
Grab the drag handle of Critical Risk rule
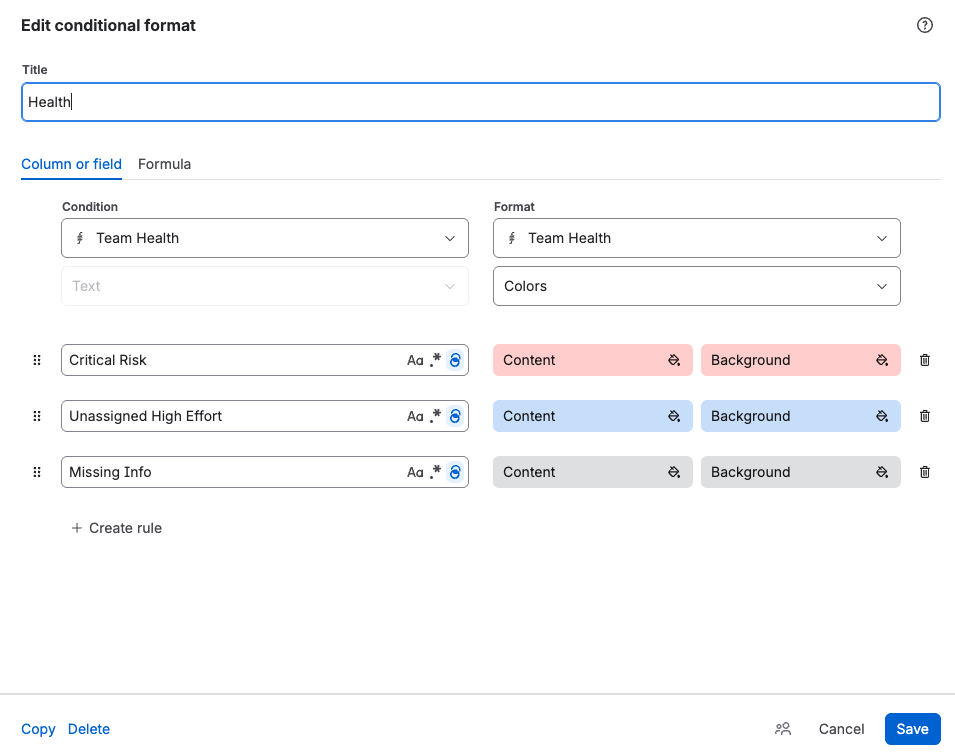[37, 360]
